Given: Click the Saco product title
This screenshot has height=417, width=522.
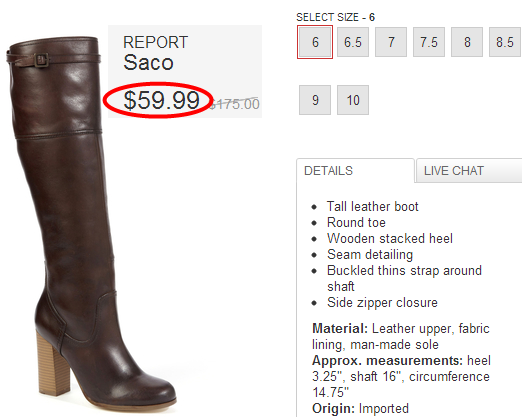Looking at the screenshot, I should [148, 62].
